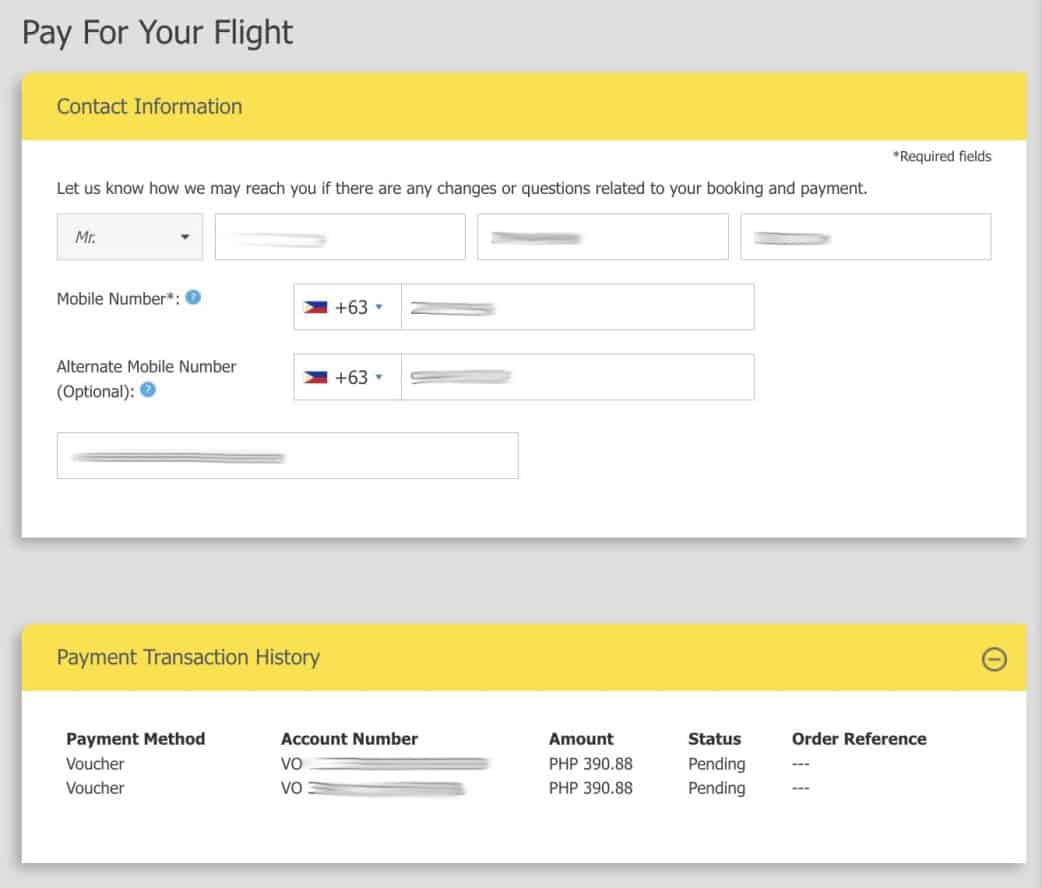The image size is (1042, 888).
Task: Open the +63 arrow for Mobile Number
Action: tap(379, 308)
